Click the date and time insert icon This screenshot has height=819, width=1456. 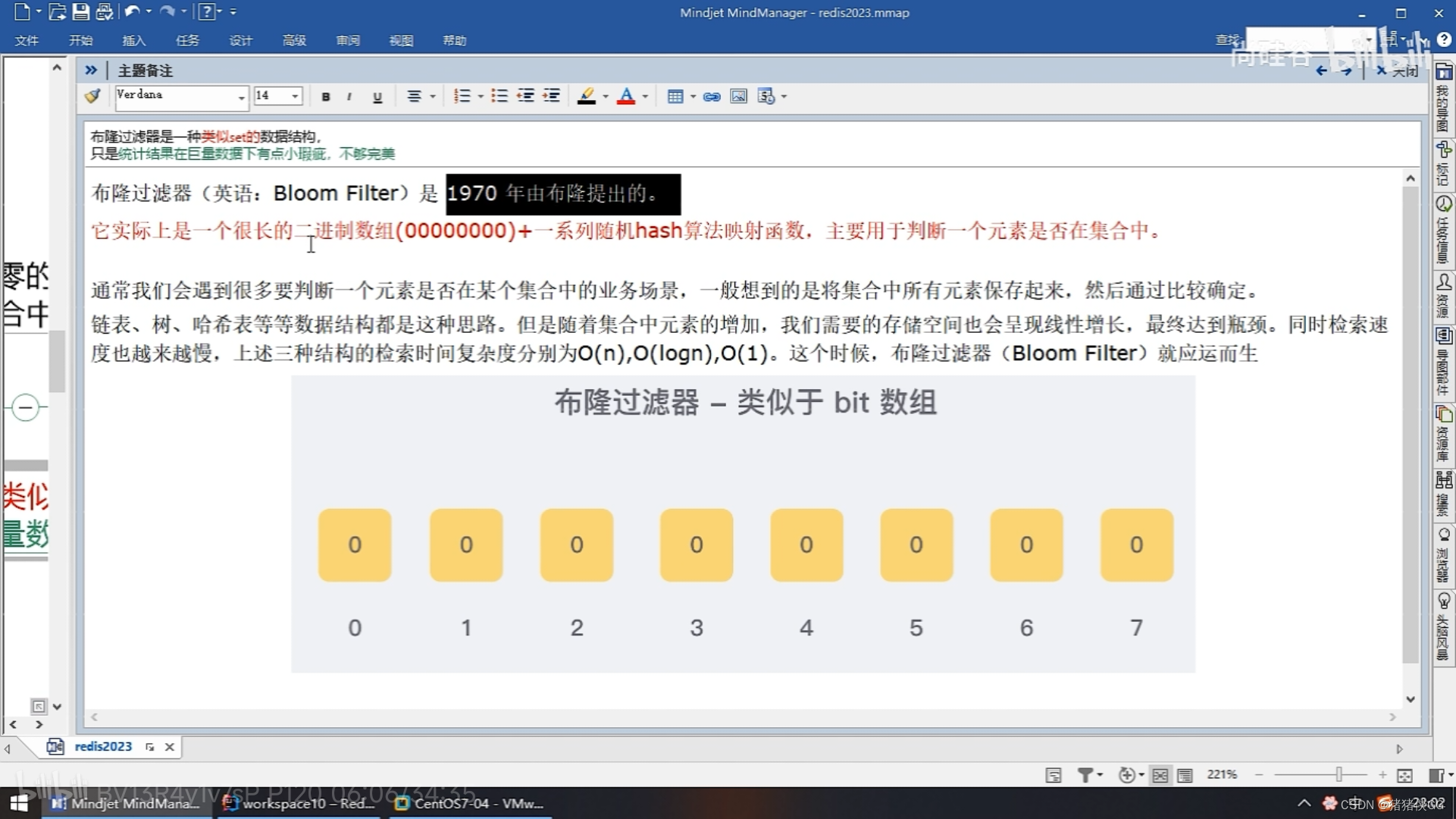766,96
